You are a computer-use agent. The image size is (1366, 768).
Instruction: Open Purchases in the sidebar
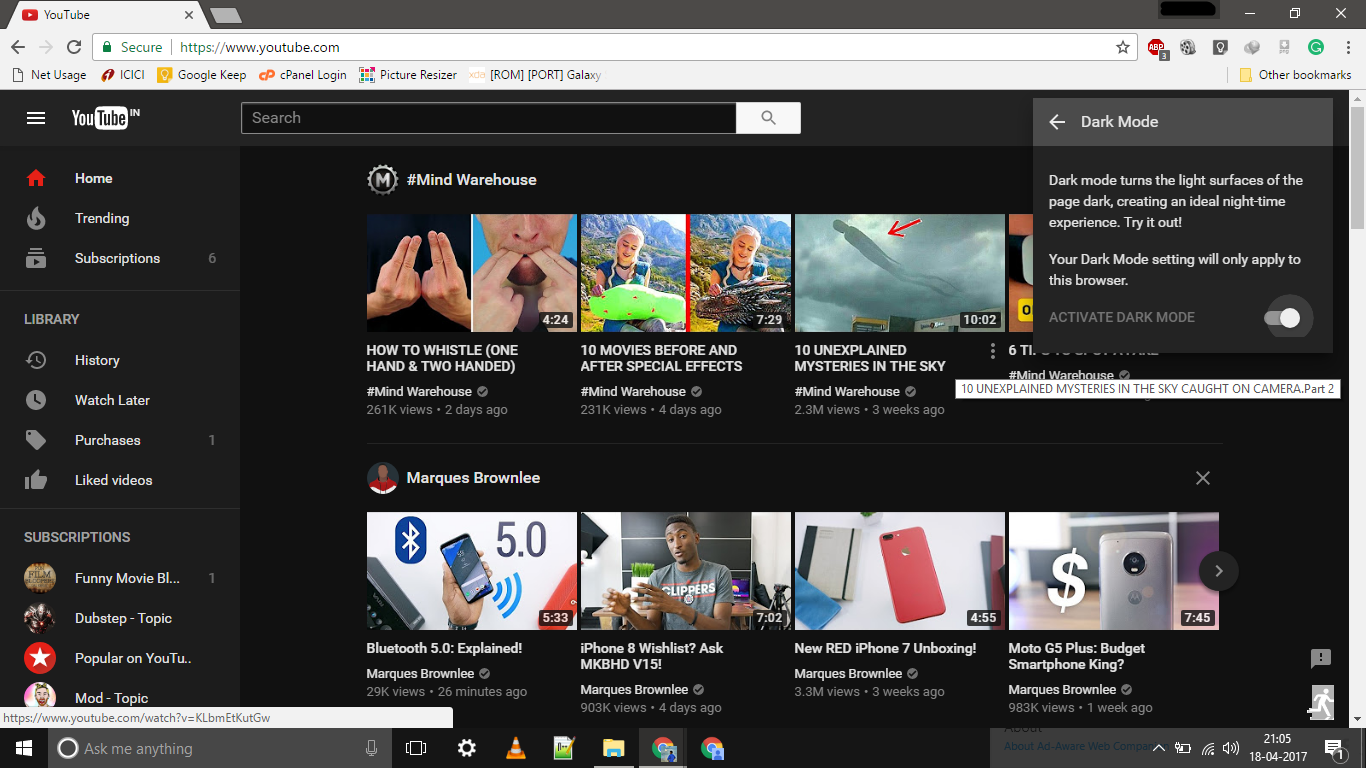click(120, 440)
